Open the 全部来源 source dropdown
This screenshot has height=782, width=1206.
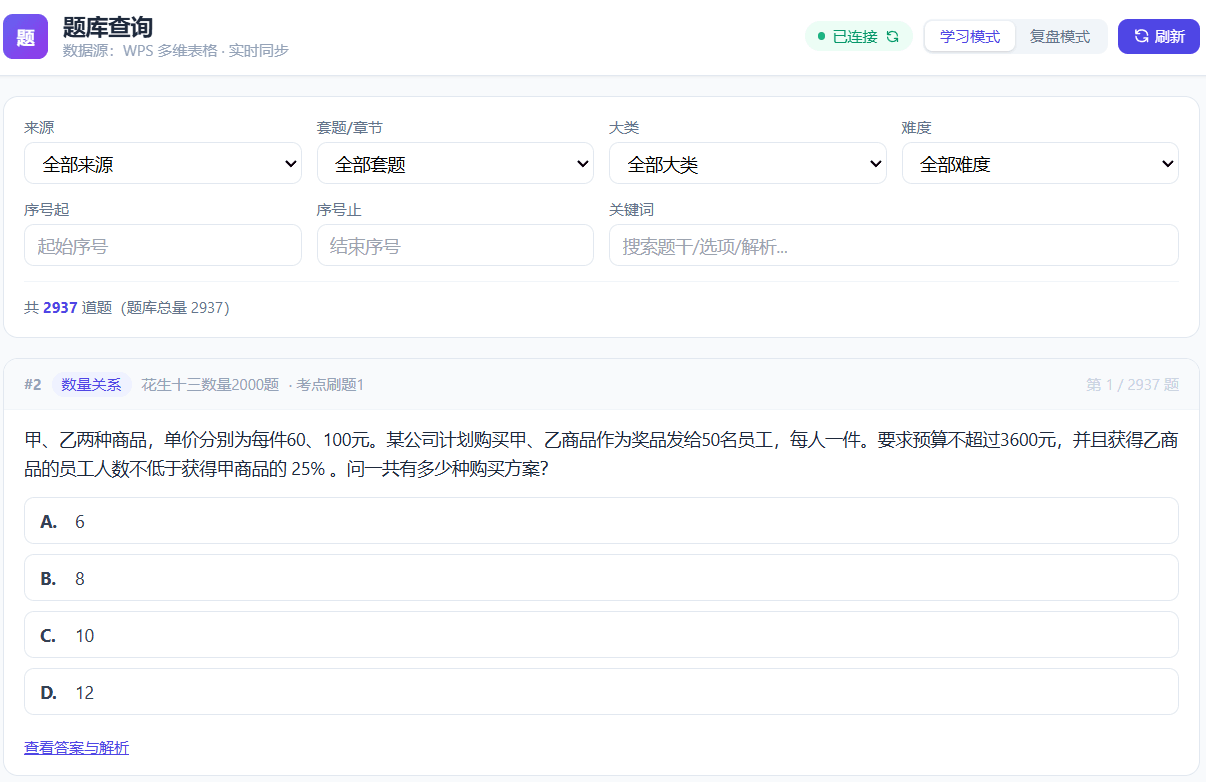tap(163, 163)
